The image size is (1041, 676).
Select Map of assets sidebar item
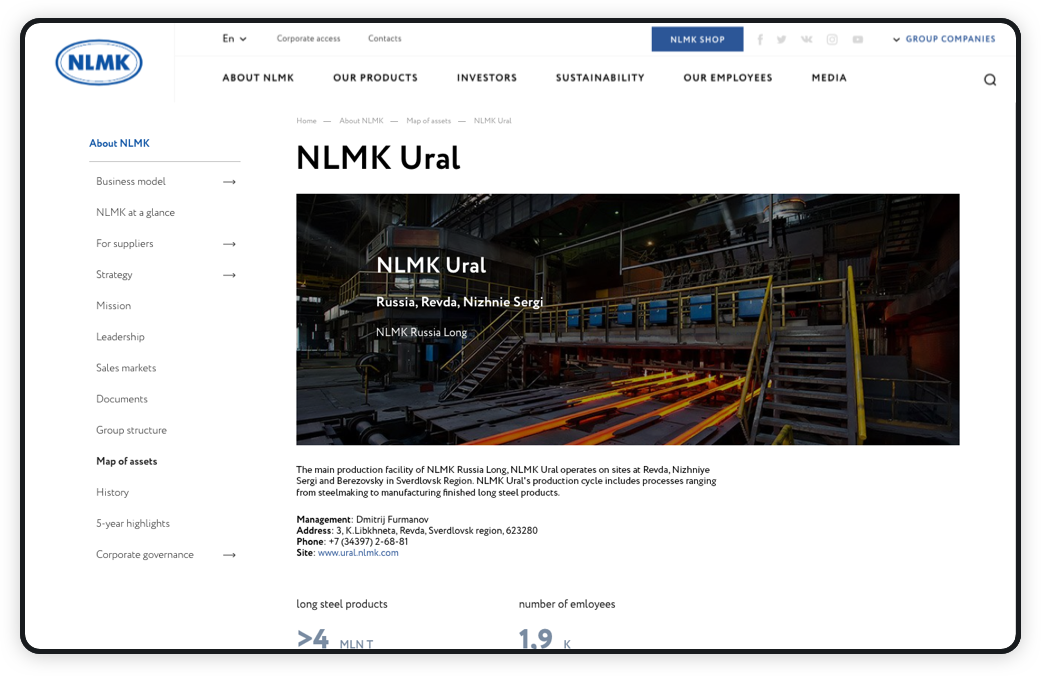127,462
